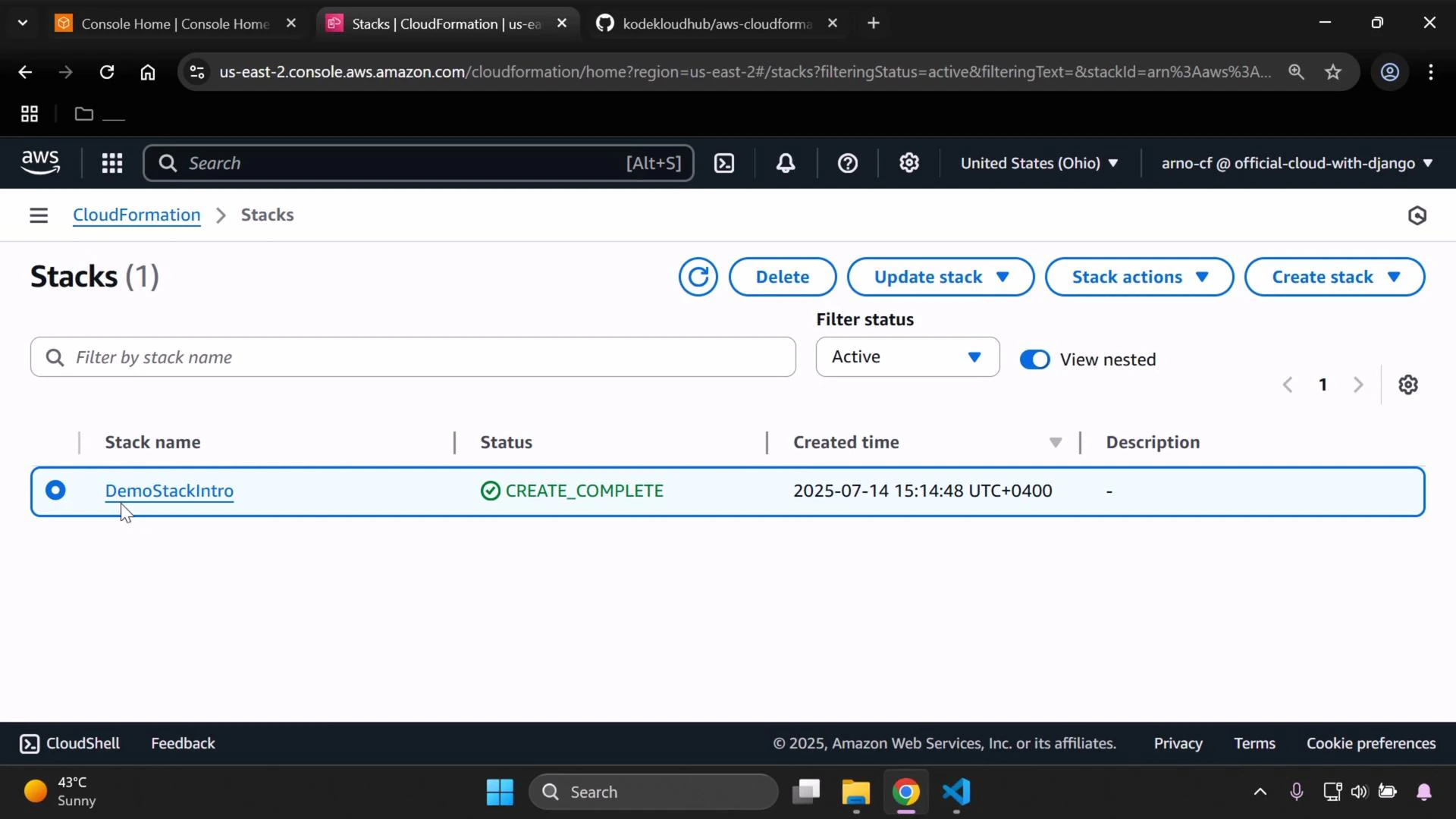Open the DemoStackIntro stack details

168,490
